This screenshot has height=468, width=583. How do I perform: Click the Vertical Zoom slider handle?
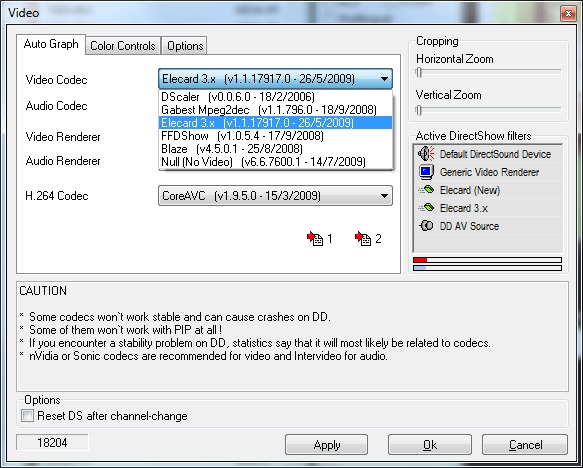[419, 110]
